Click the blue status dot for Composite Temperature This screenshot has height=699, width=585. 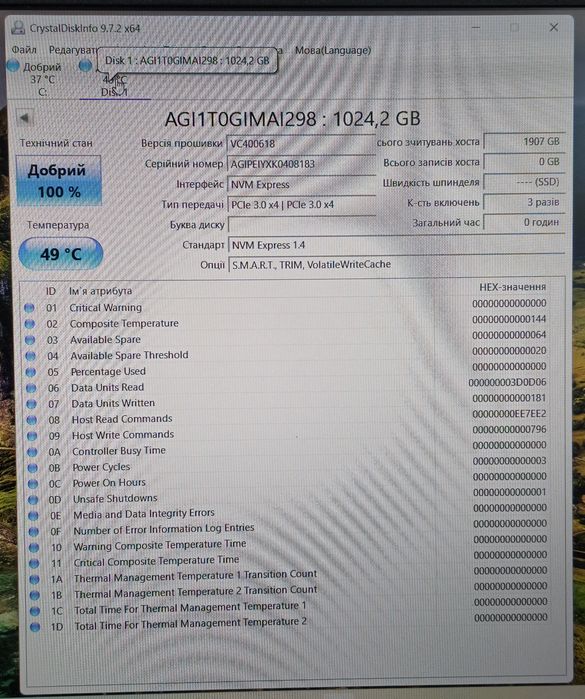click(x=30, y=324)
